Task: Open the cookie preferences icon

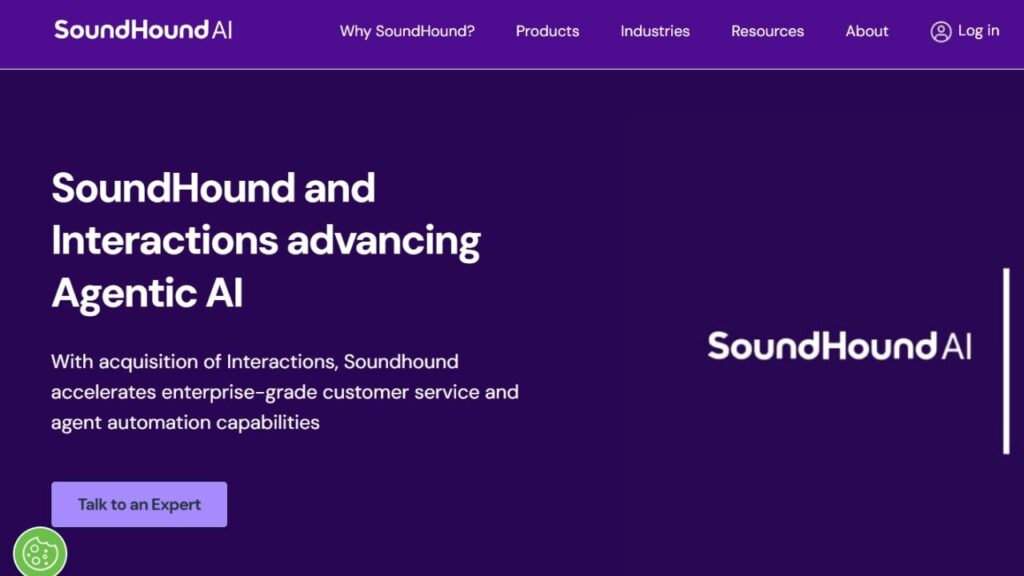Action: tap(40, 552)
